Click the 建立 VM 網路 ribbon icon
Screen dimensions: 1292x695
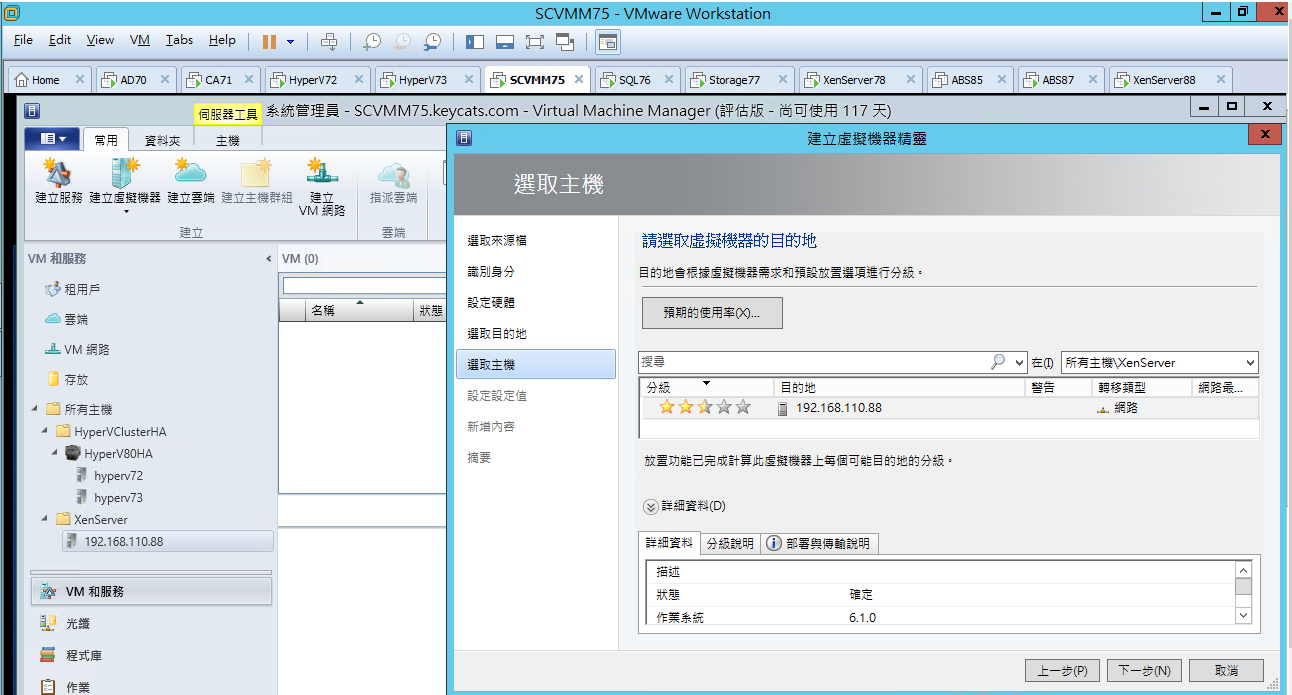[322, 186]
